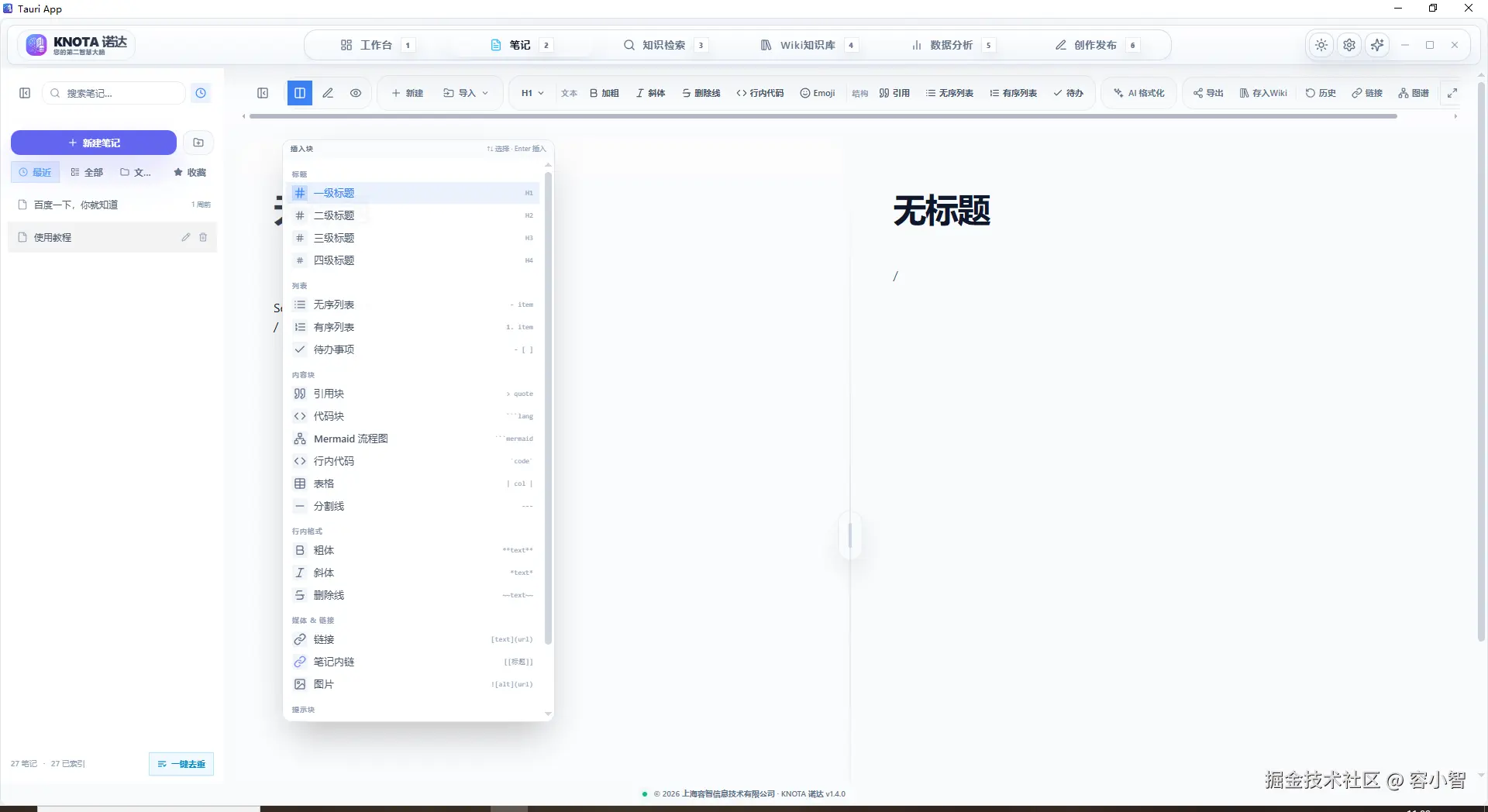Select 二级标题 in insert-block menu
The width and height of the screenshot is (1488, 812).
[413, 215]
